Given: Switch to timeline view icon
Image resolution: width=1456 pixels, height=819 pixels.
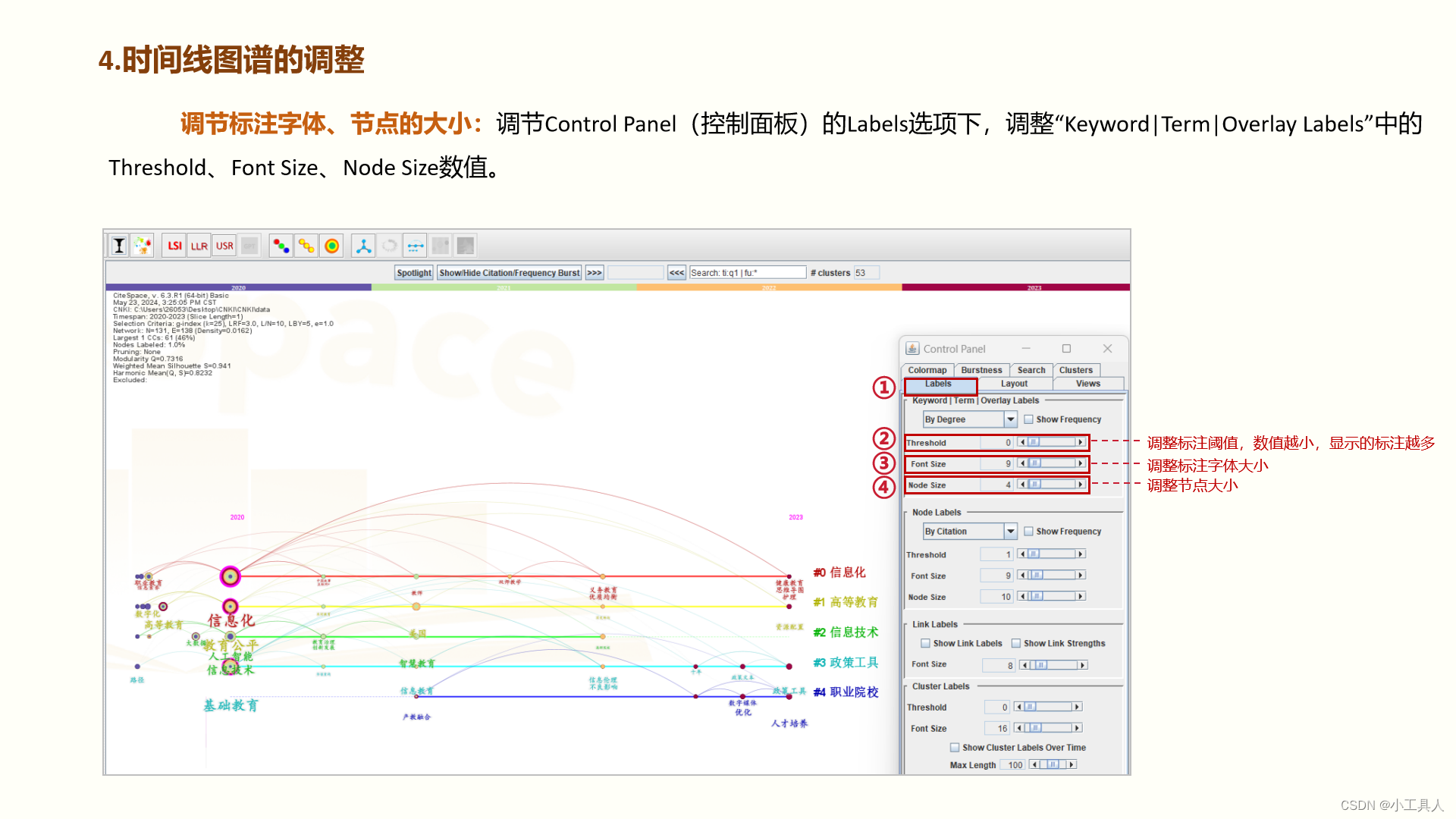Looking at the screenshot, I should point(415,246).
